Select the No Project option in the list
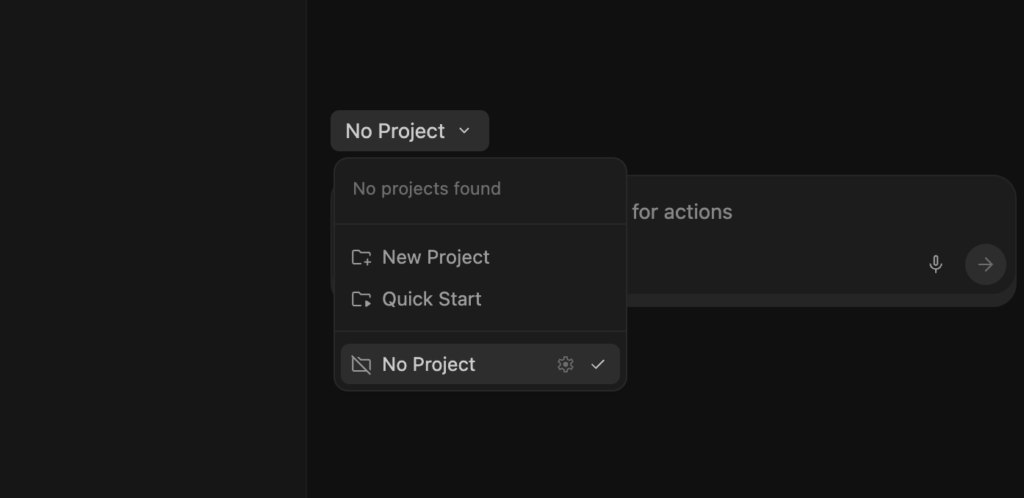Image resolution: width=1024 pixels, height=498 pixels. click(x=480, y=364)
